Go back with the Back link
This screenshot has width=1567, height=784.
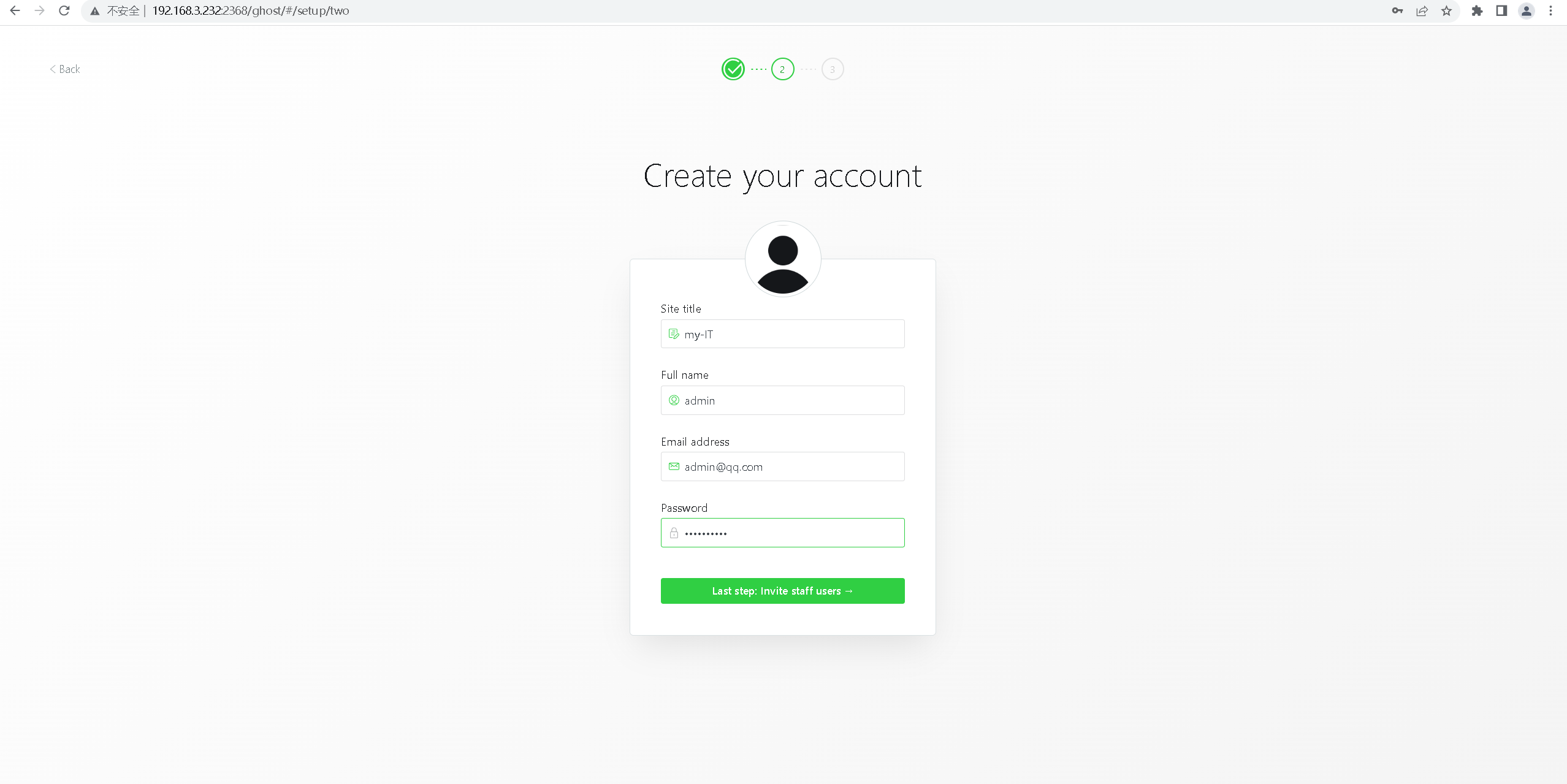(65, 69)
